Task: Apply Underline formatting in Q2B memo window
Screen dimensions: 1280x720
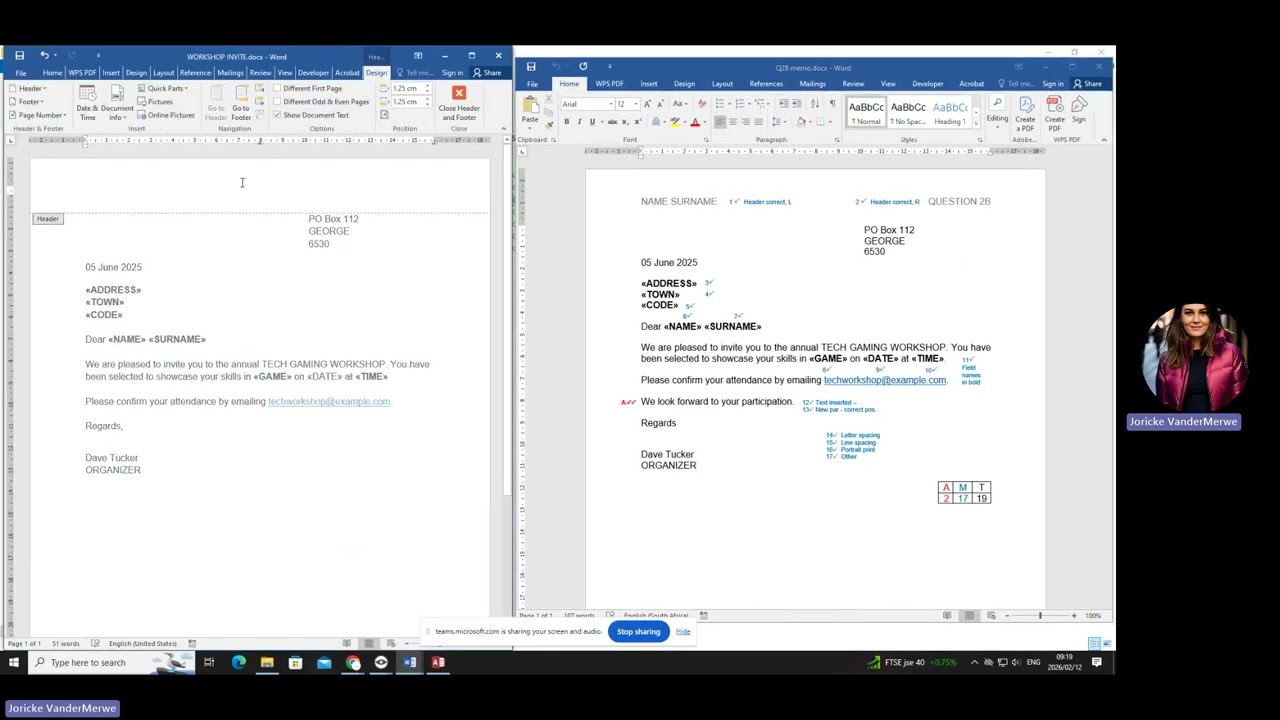Action: pos(592,122)
